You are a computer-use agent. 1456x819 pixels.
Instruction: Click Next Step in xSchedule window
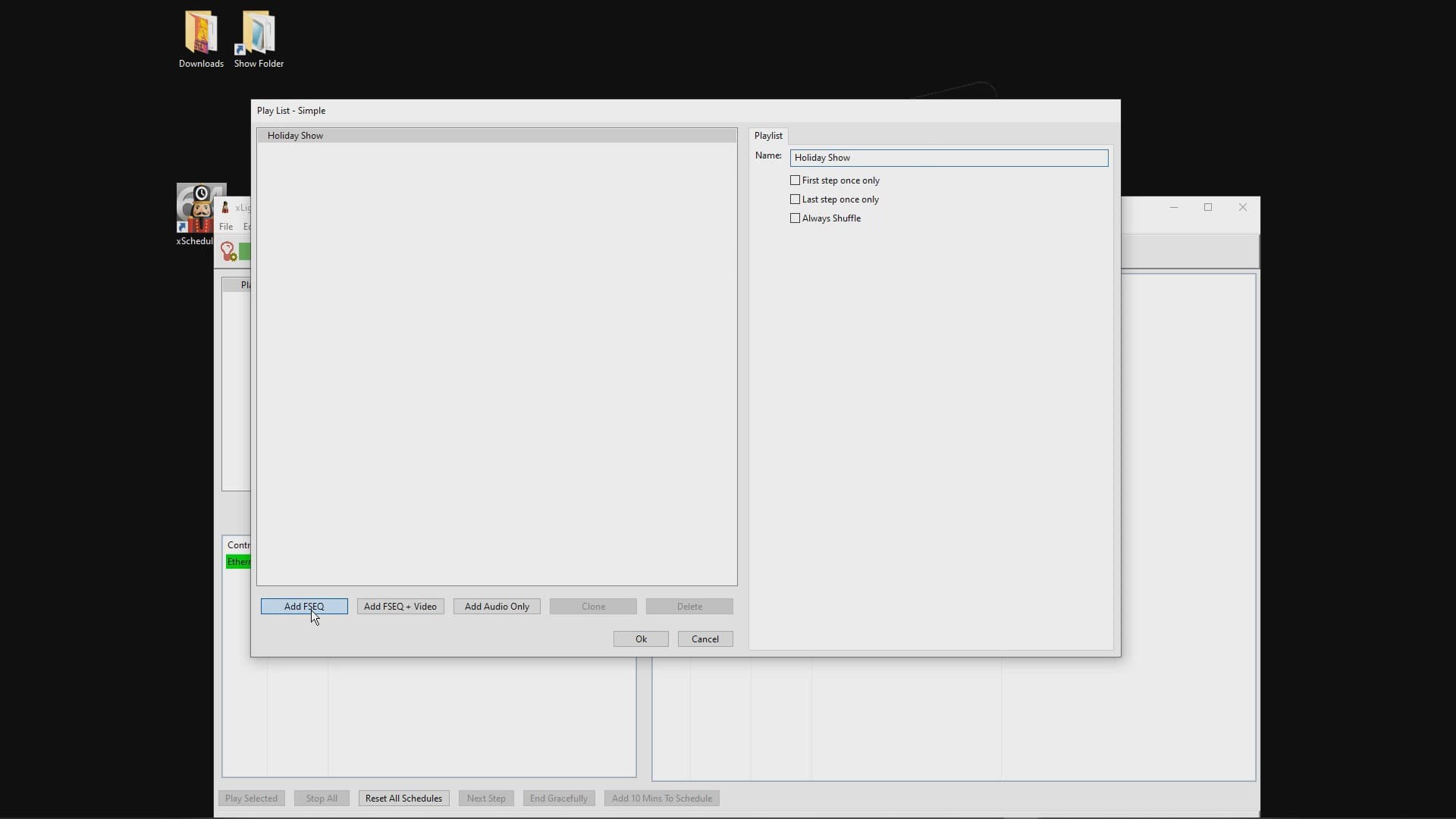coord(486,799)
